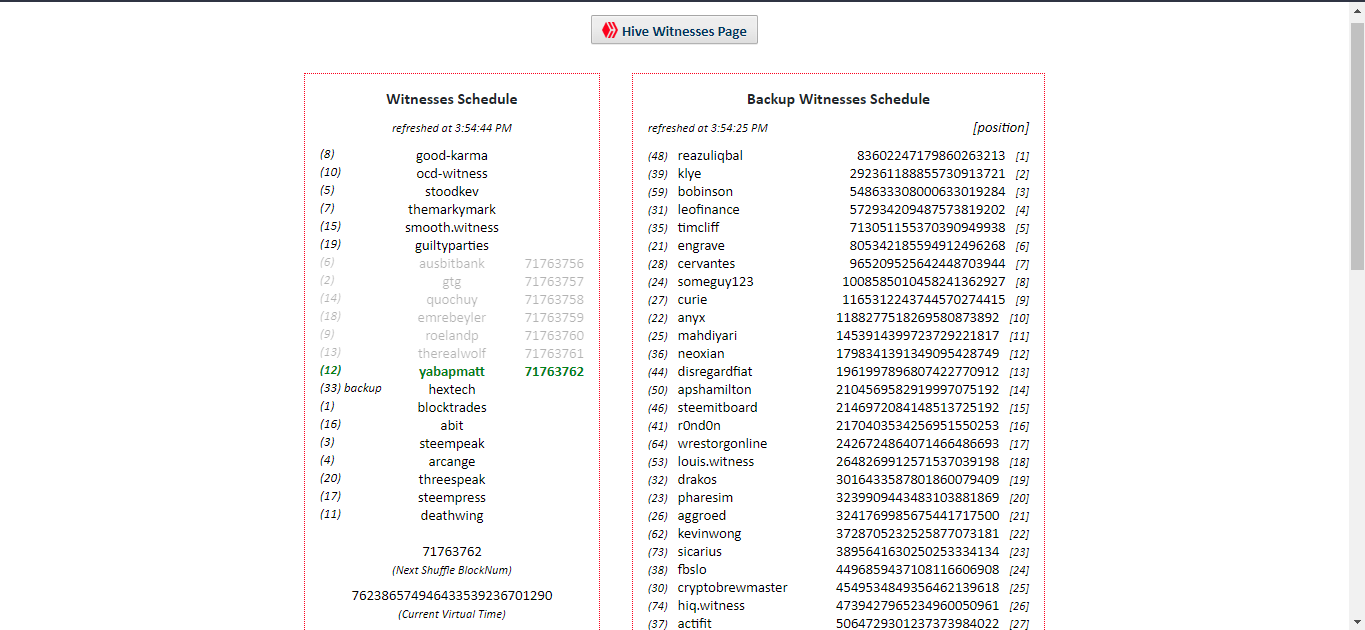Click the wrestorgonline backup witness name

pos(723,443)
